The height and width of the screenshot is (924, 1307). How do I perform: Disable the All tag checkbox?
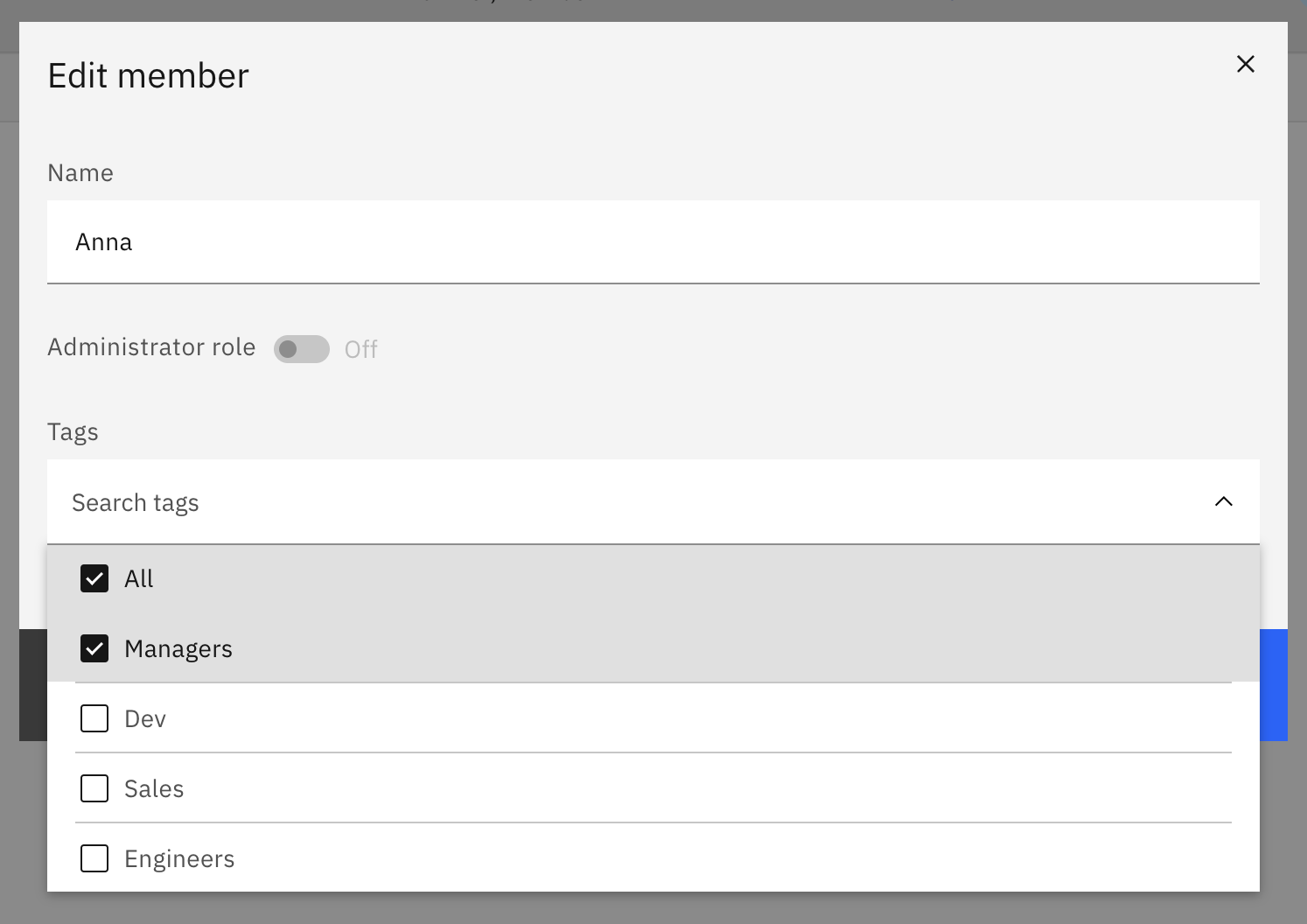pos(94,578)
